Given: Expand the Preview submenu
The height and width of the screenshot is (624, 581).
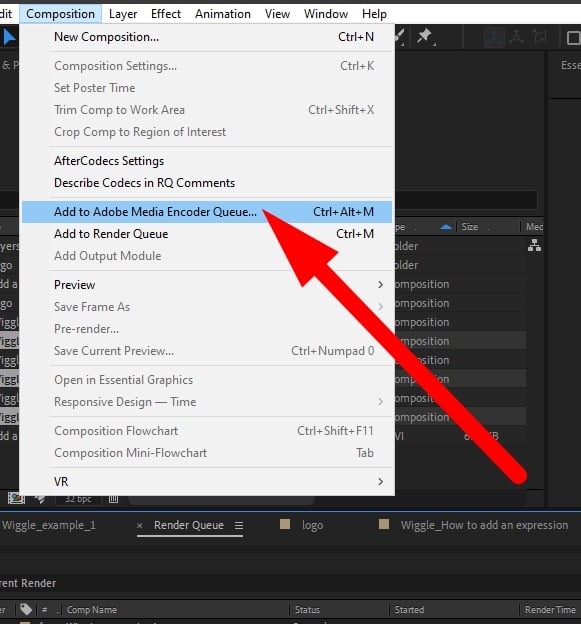Looking at the screenshot, I should pyautogui.click(x=207, y=285).
